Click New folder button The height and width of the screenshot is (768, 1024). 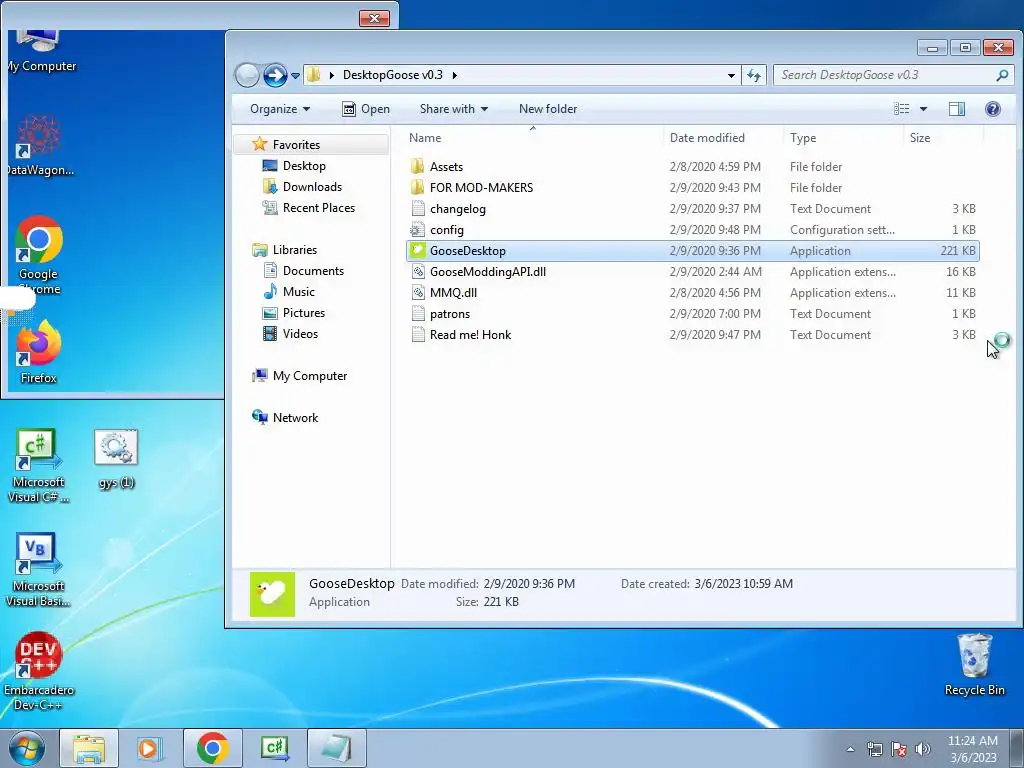coord(548,109)
